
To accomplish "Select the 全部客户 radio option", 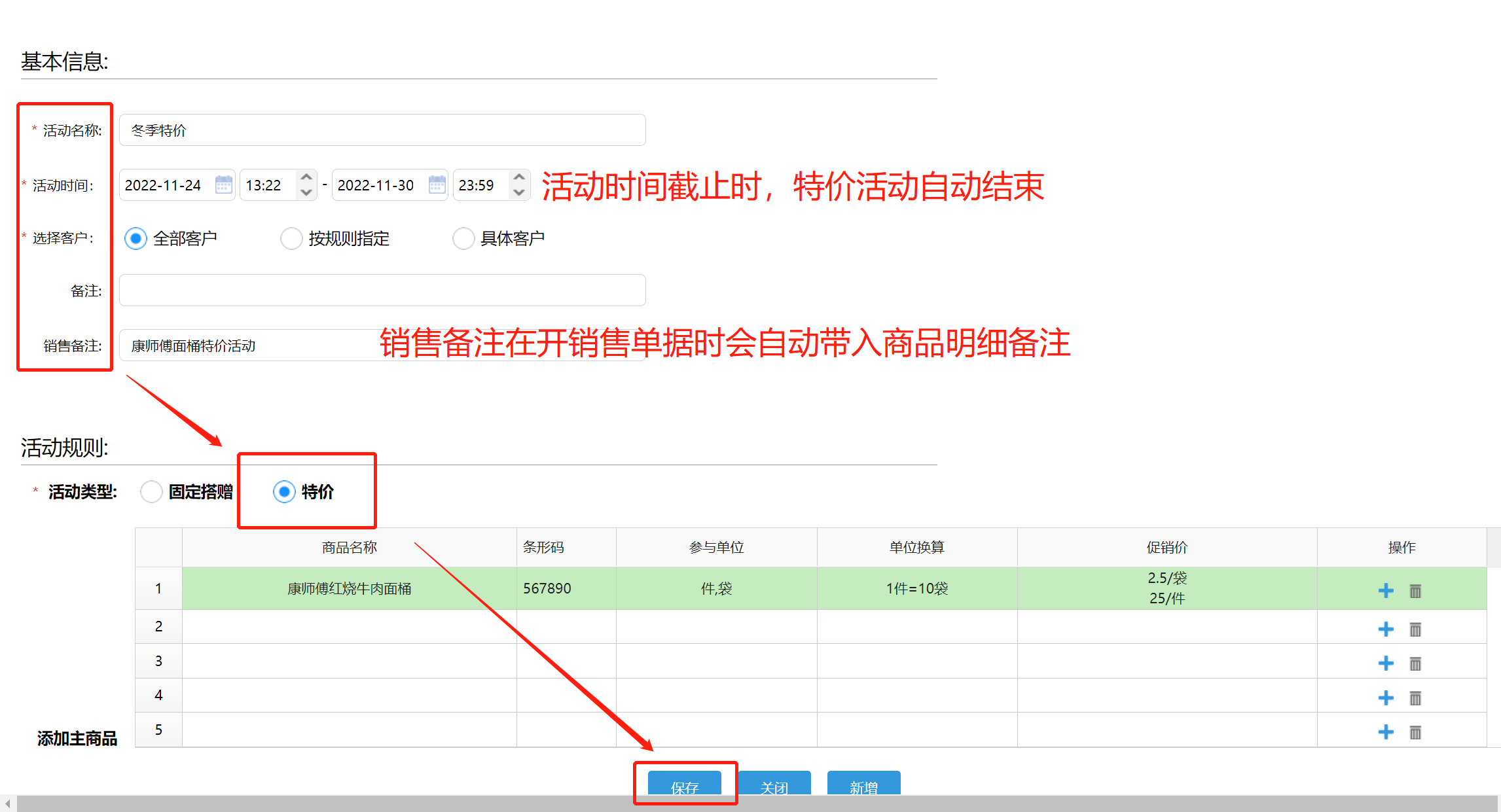I will click(x=136, y=238).
